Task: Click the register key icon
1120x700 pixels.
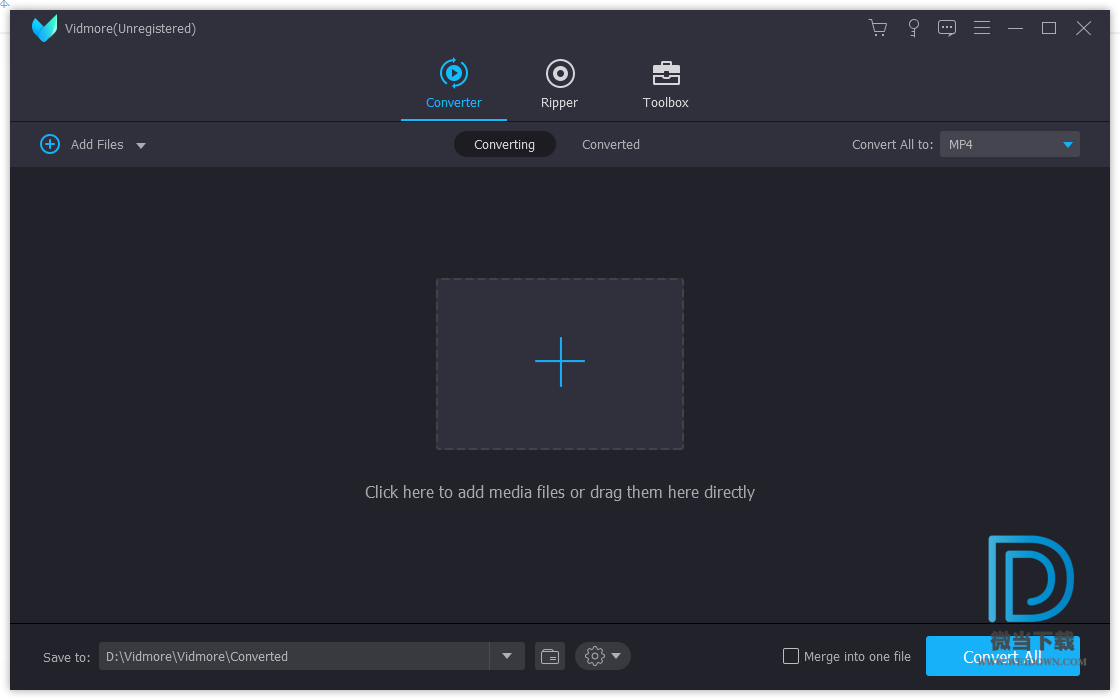Action: [913, 28]
